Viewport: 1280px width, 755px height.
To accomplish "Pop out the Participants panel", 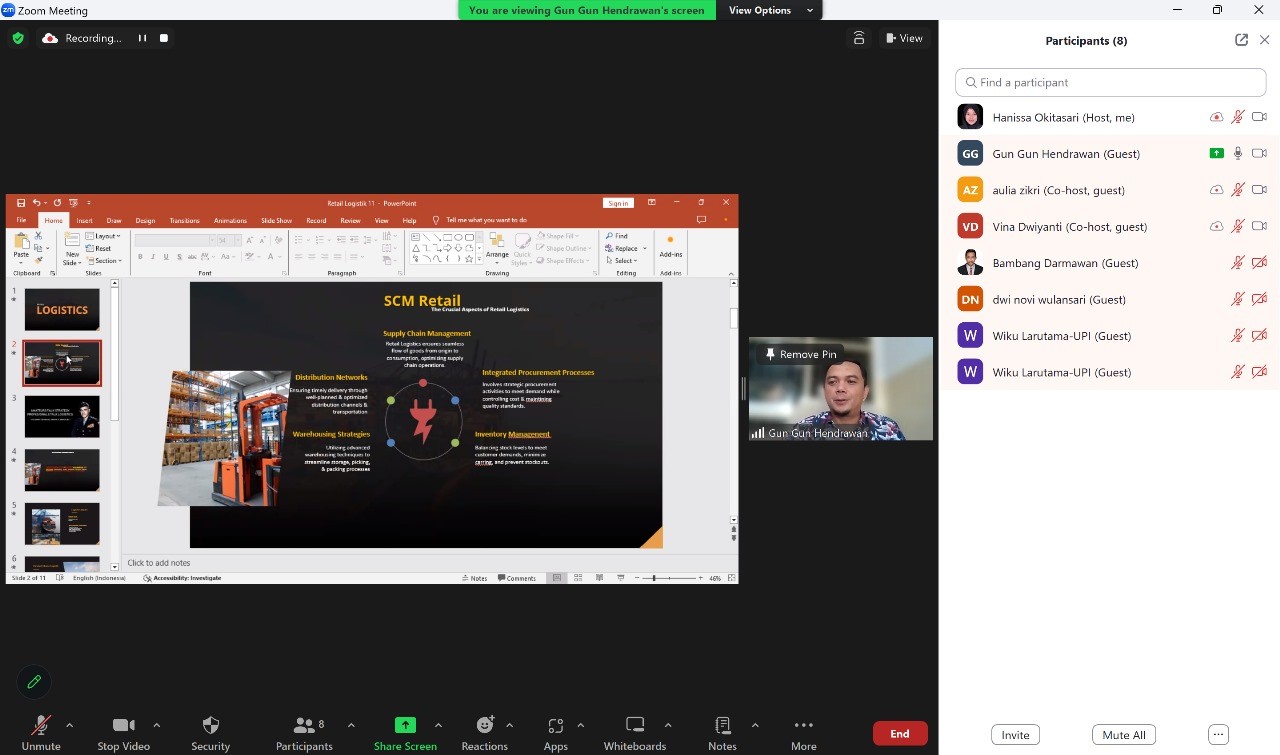I will point(1241,40).
